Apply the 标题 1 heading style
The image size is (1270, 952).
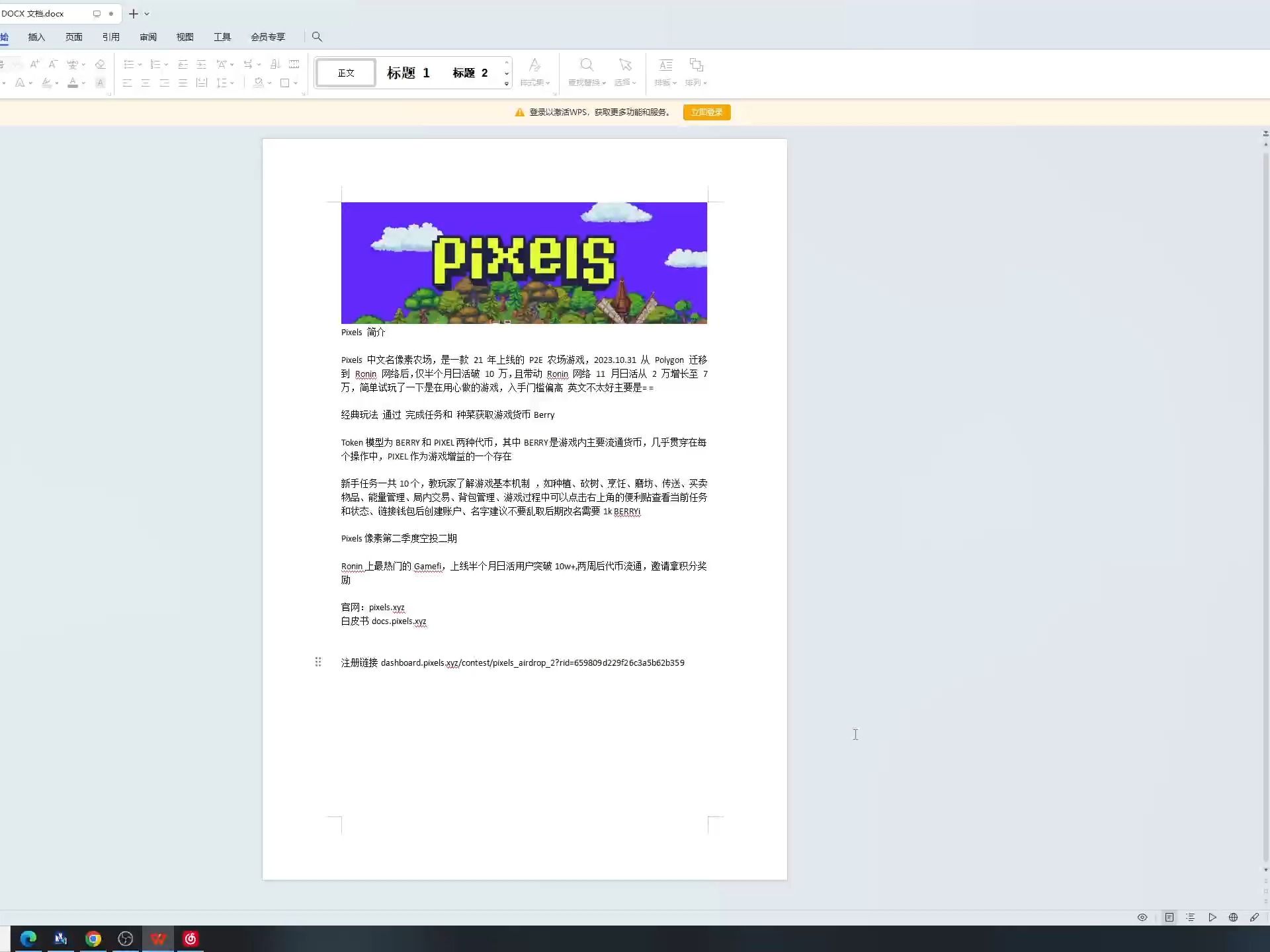408,73
